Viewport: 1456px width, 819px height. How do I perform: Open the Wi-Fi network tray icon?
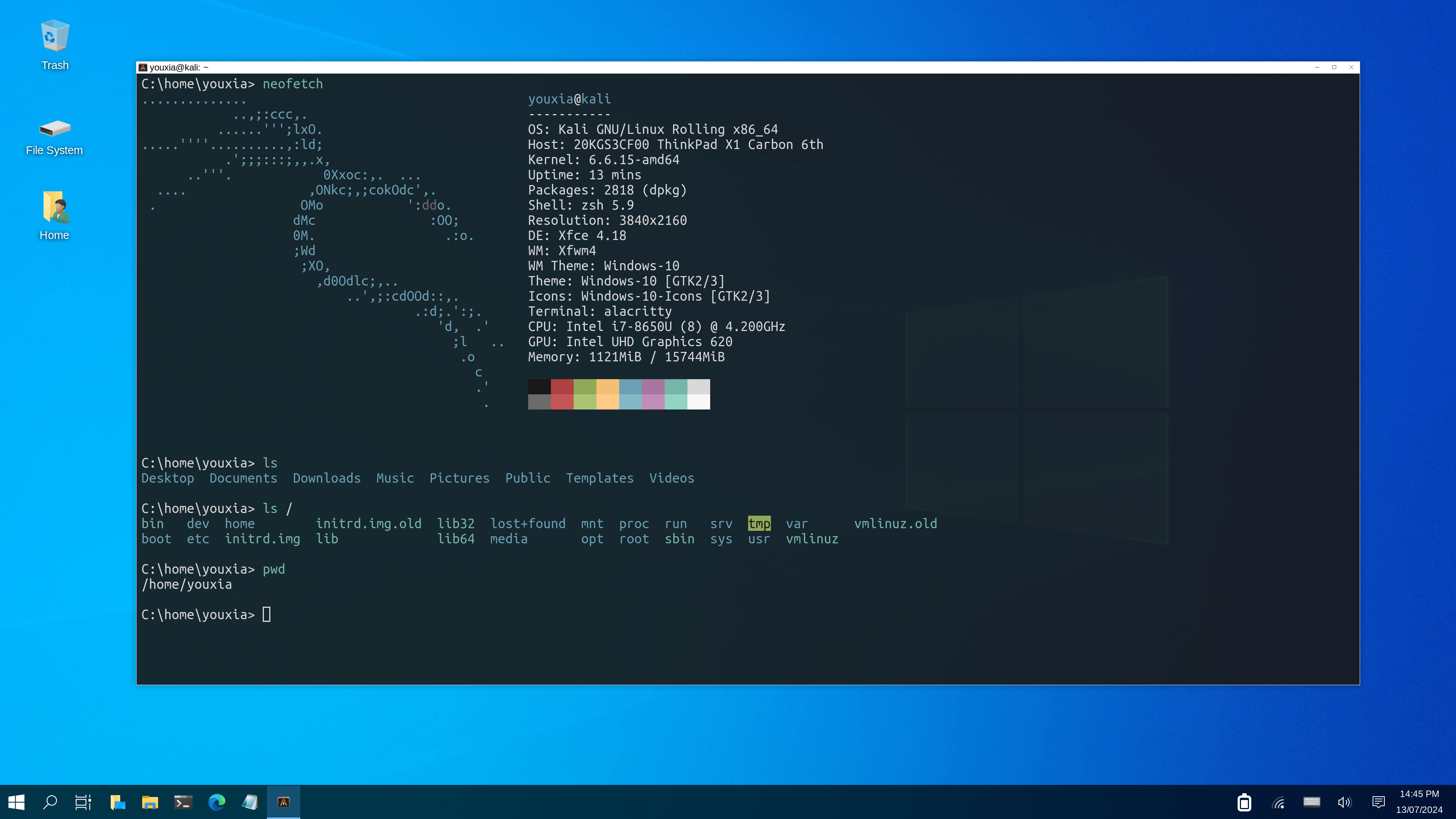point(1279,802)
